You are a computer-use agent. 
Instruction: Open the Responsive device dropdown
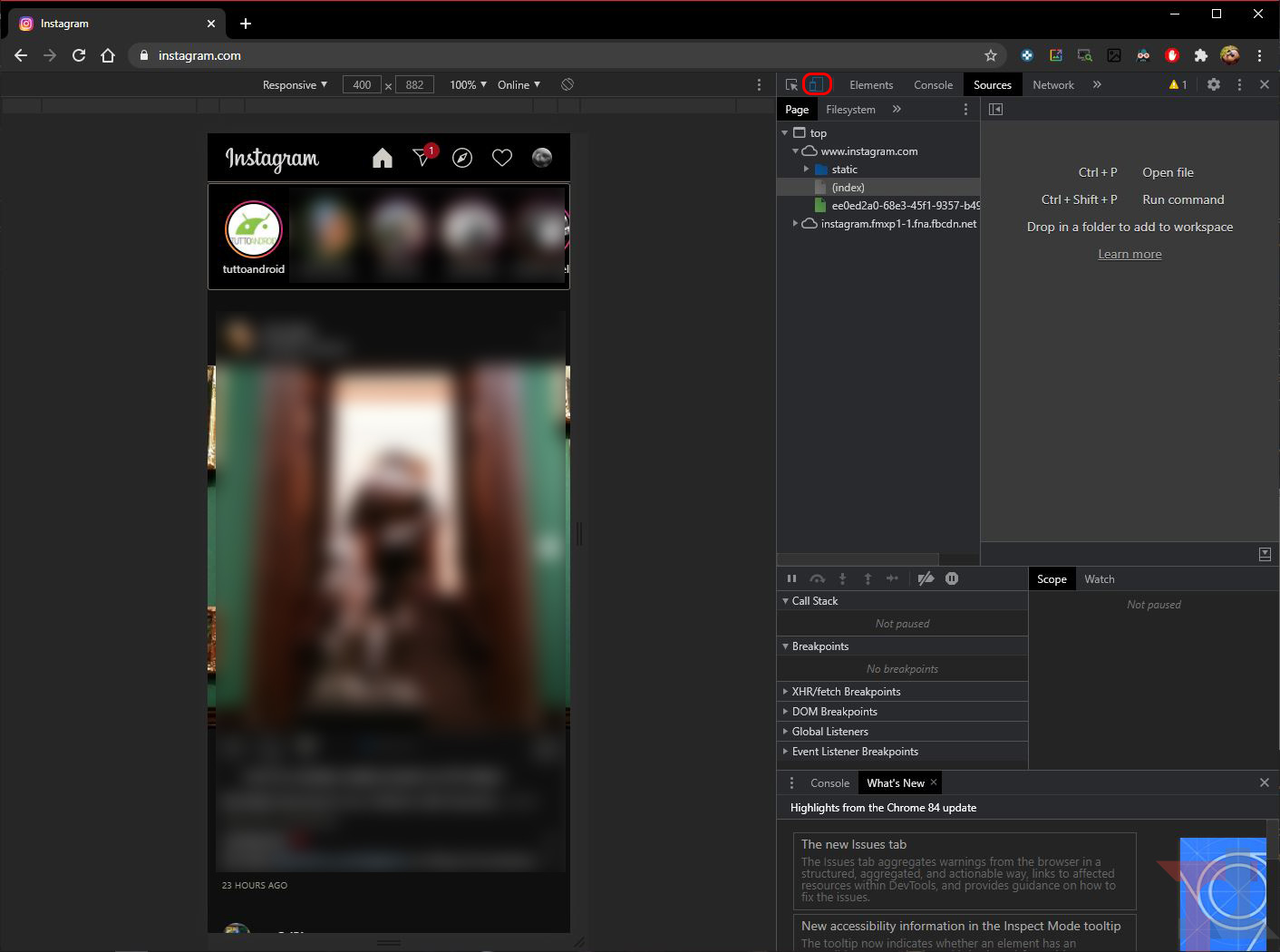295,84
